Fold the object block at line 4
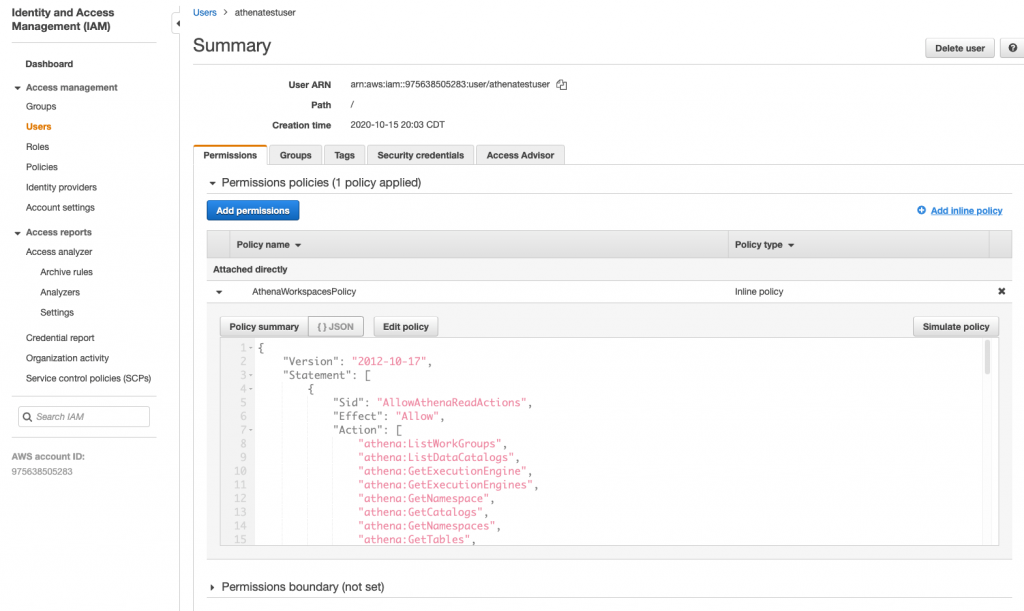1024x611 pixels. tap(250, 389)
